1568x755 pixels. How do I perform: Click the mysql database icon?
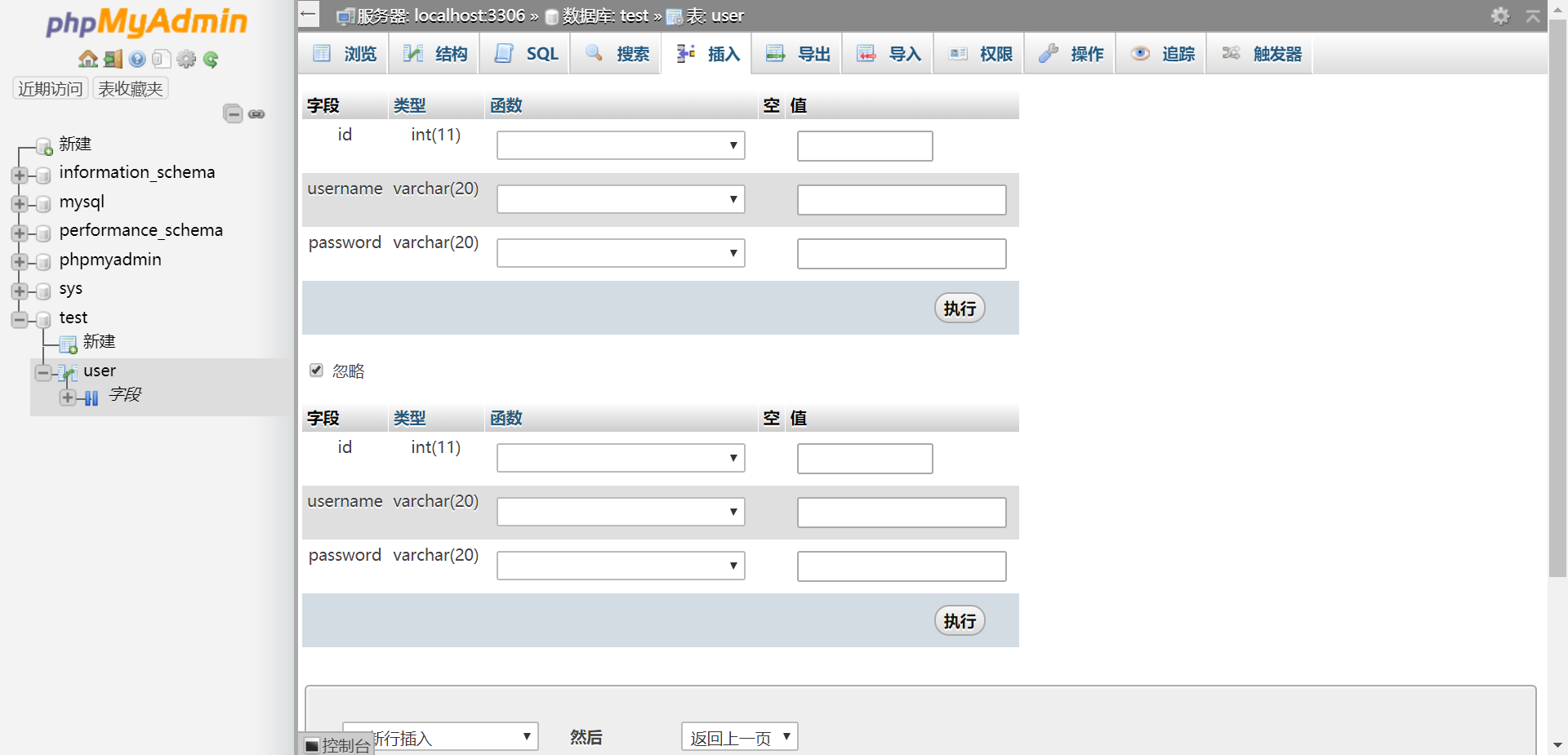44,203
